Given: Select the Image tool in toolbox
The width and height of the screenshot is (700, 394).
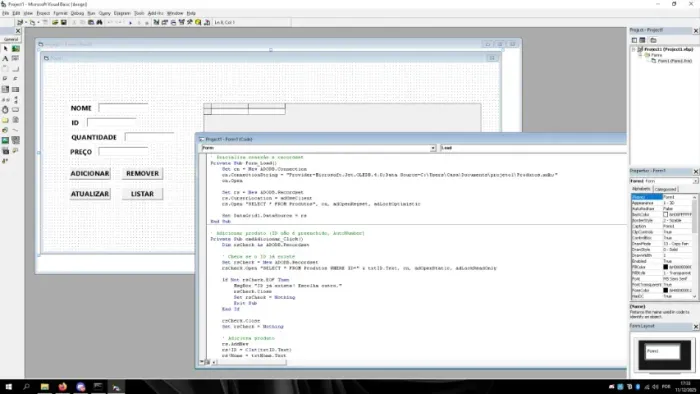Looking at the screenshot, I should pos(5,140).
